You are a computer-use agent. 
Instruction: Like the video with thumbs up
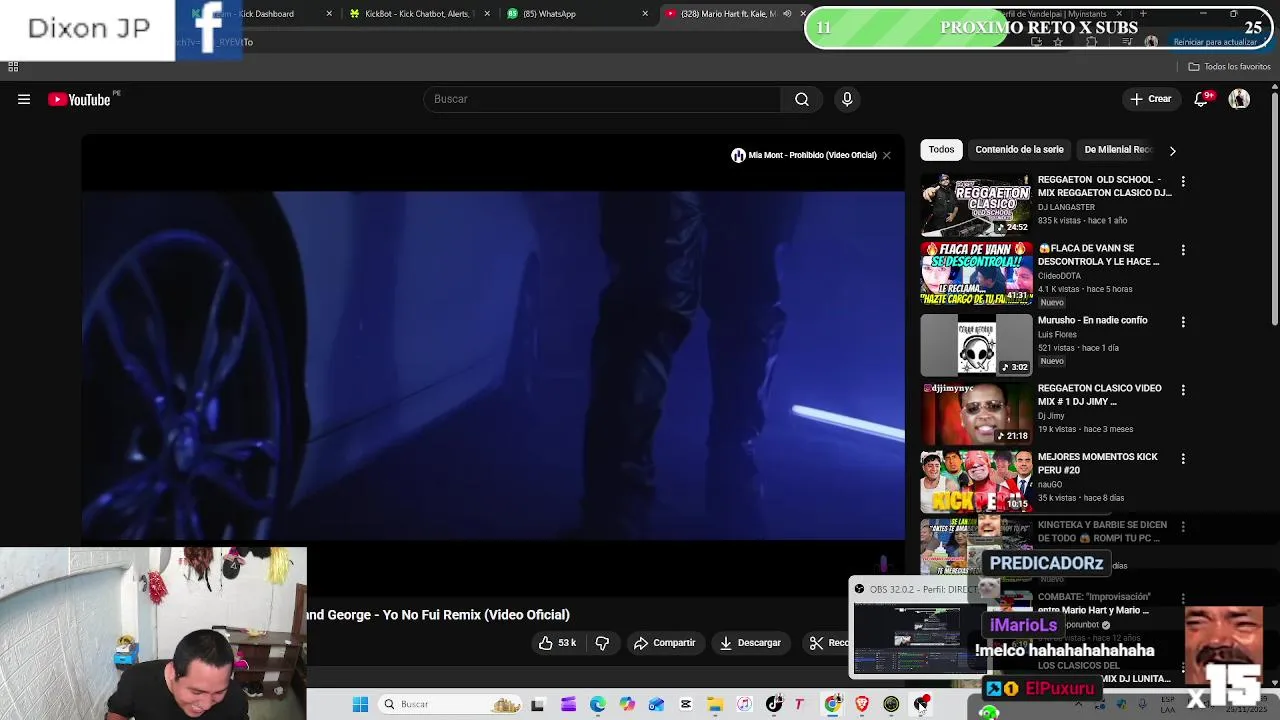coord(558,643)
